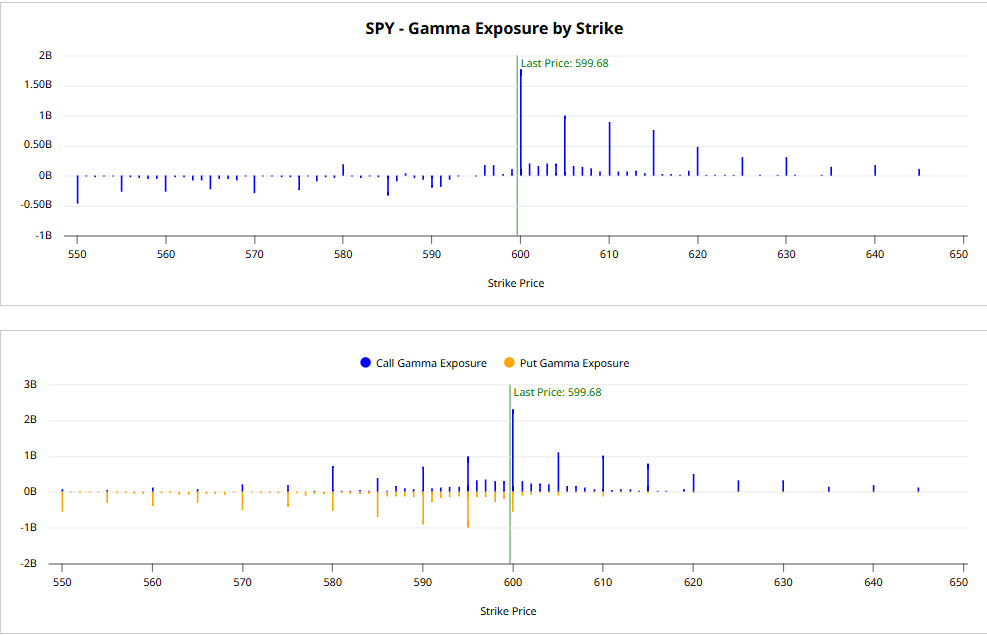Select the tallest bar at strike 600 in top chart
Screen dimensions: 987x635
(x=521, y=122)
